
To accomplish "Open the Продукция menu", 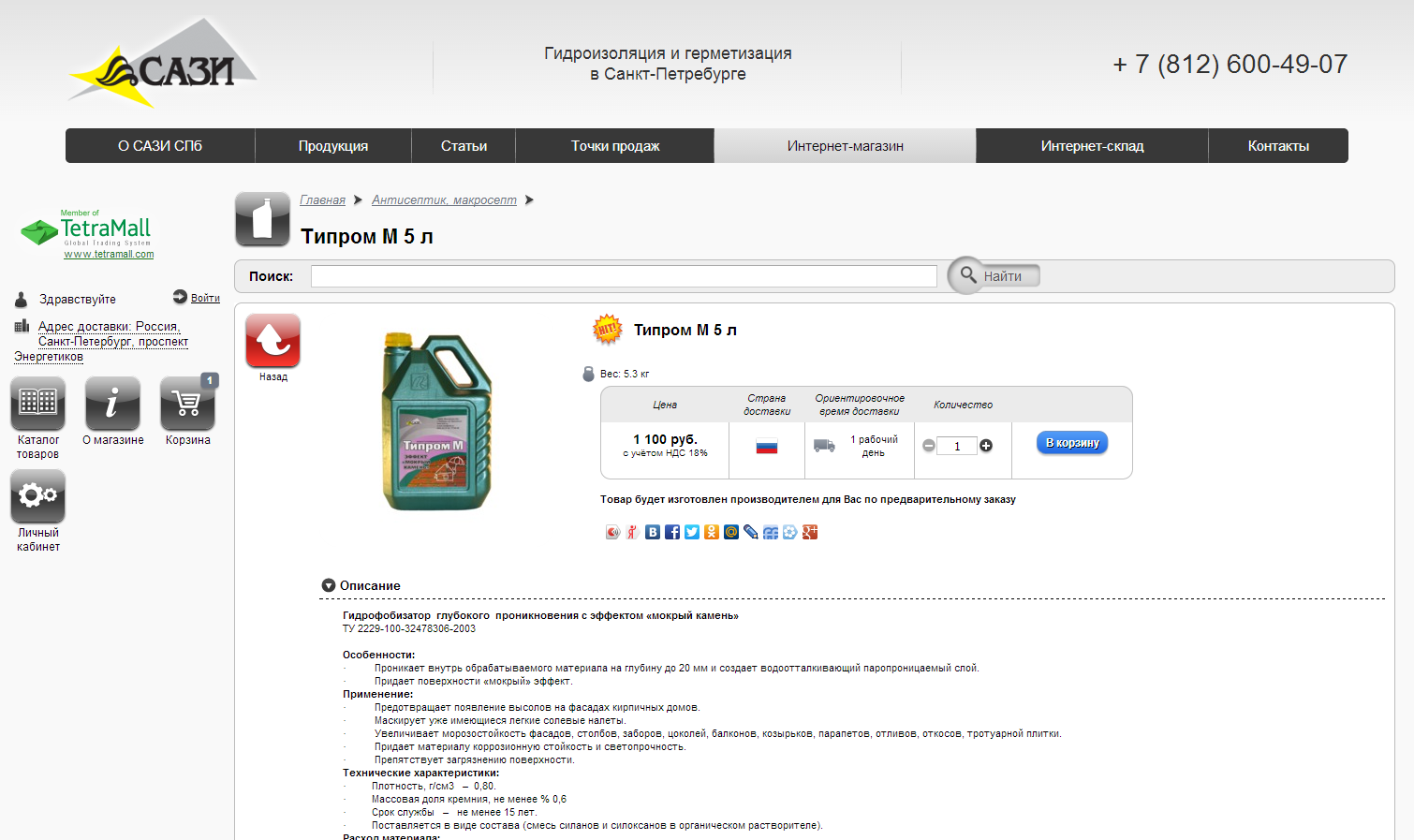I will coord(333,146).
